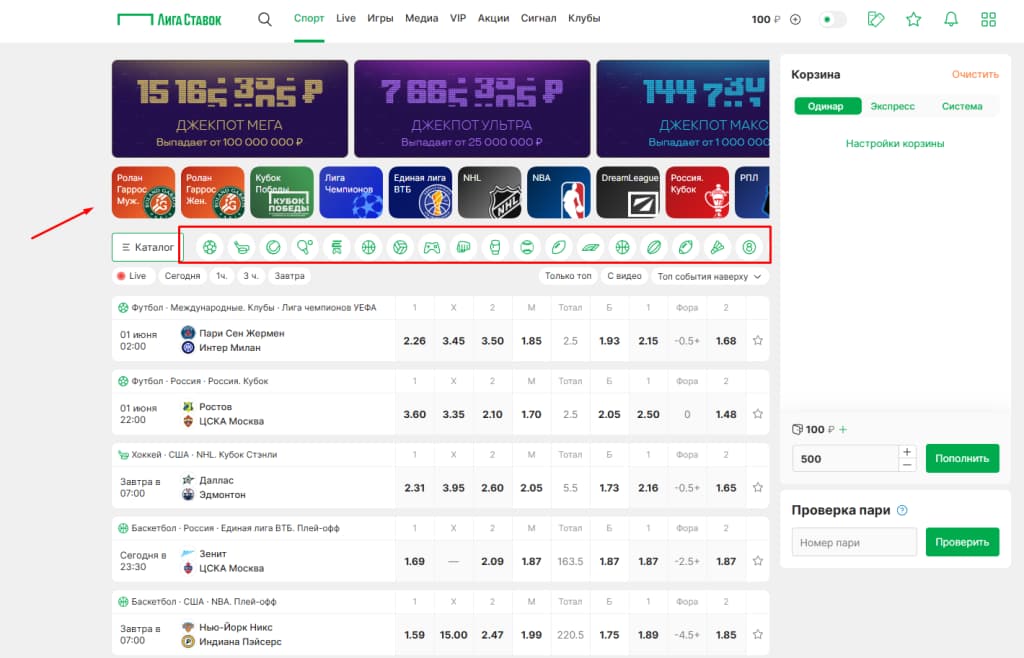Select the table tennis paddle icon

(x=305, y=247)
